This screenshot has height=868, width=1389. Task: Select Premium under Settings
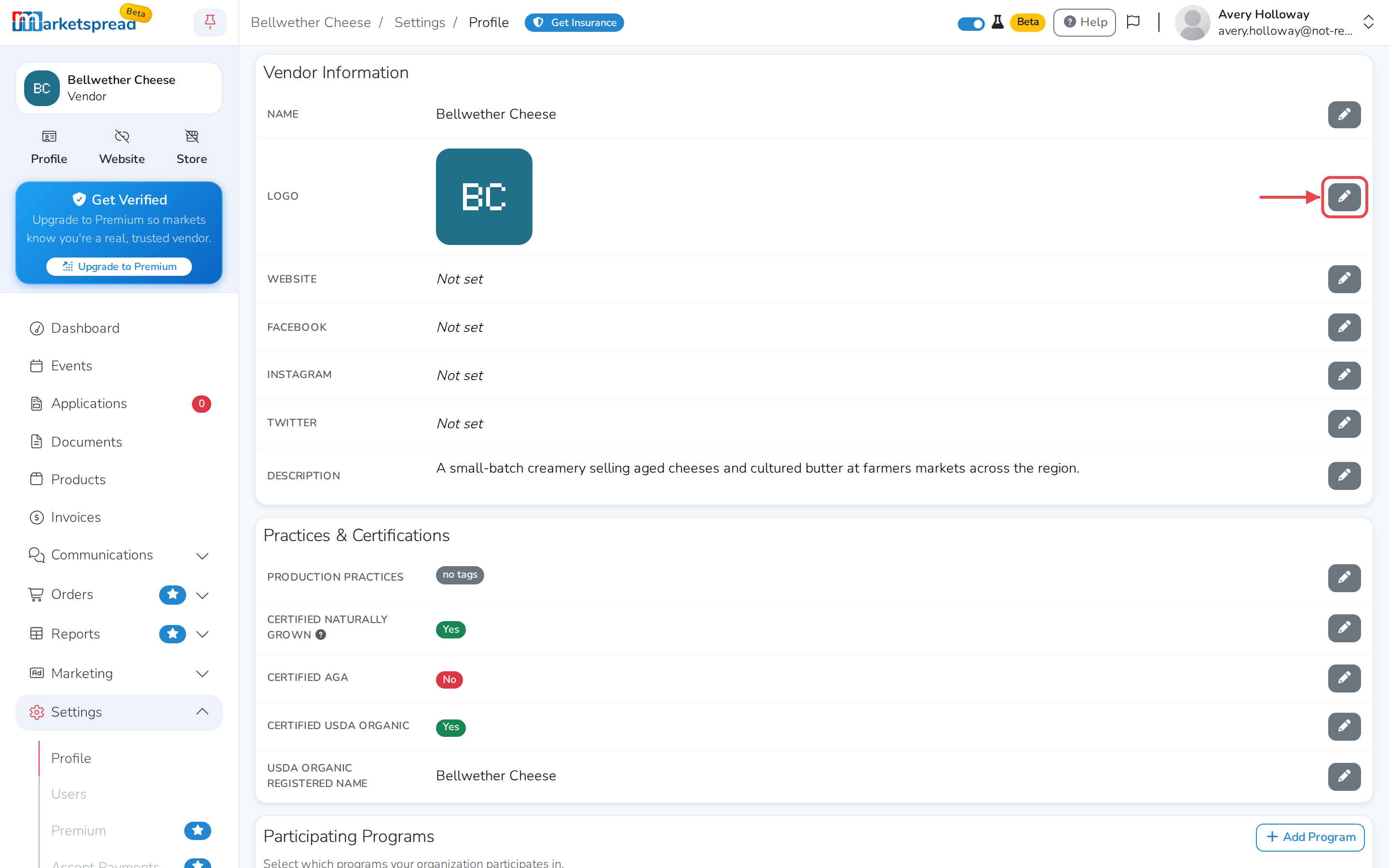click(x=79, y=831)
